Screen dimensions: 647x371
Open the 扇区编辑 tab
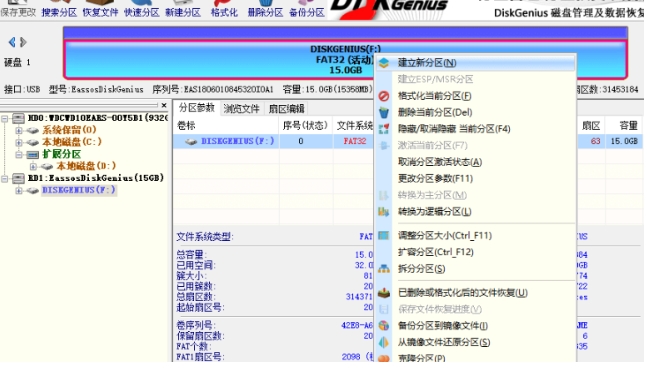(x=286, y=109)
